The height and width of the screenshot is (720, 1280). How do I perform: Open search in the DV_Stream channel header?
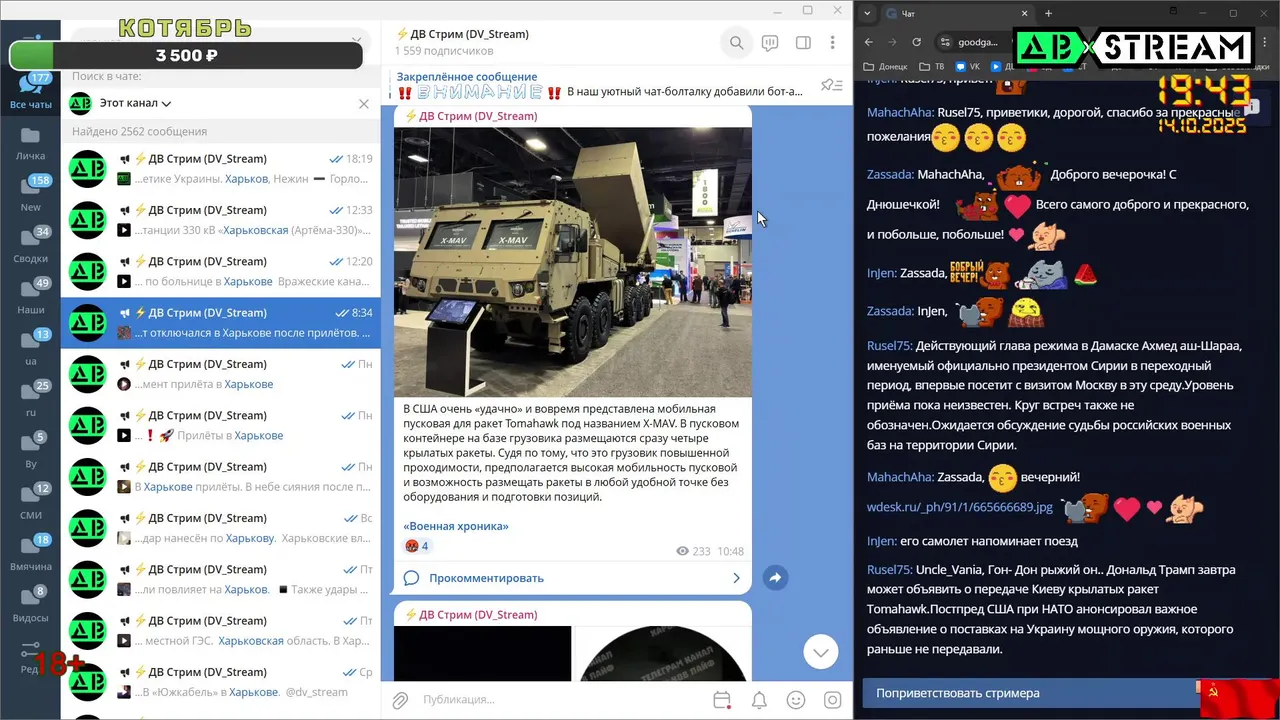(736, 43)
